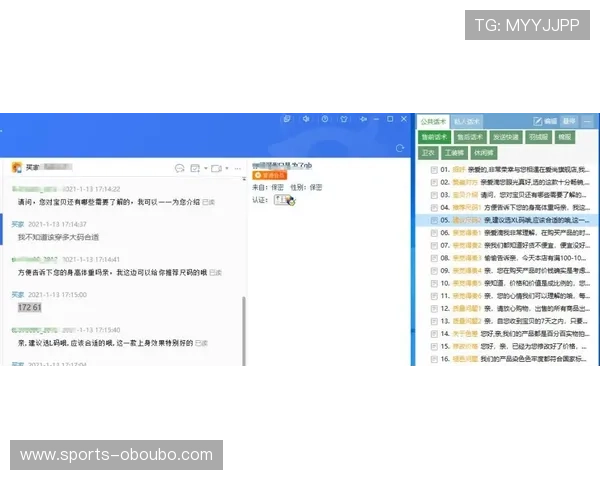This screenshot has height=480, width=600.
Task: Select highlighted script 05 建议选XL码
Action: click(507, 220)
